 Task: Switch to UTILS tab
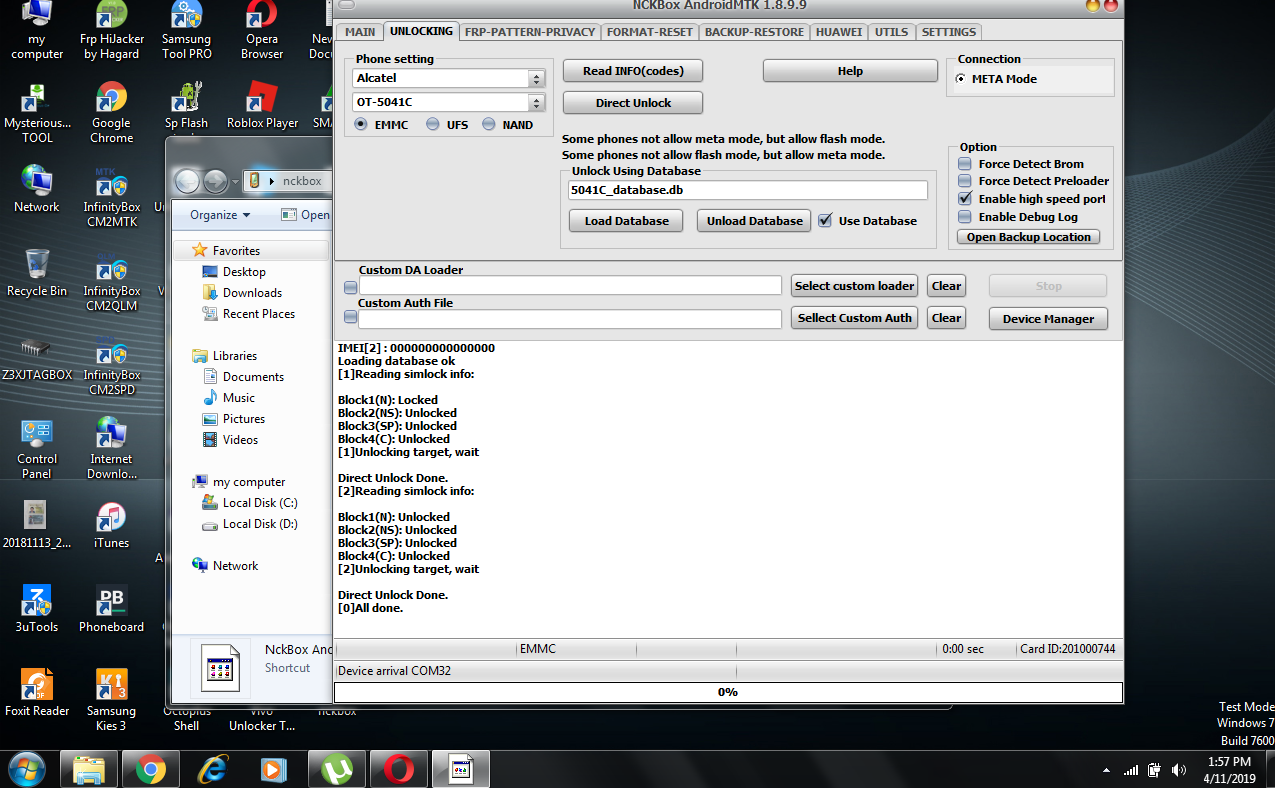(x=892, y=32)
